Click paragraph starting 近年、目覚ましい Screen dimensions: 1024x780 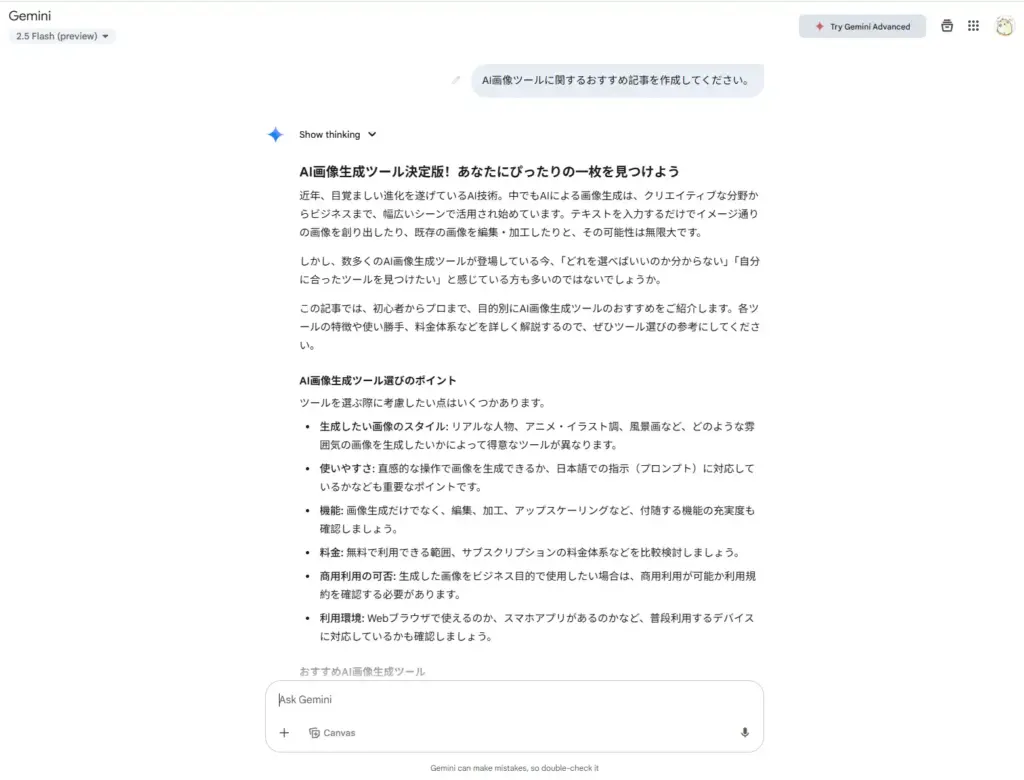[x=530, y=214]
